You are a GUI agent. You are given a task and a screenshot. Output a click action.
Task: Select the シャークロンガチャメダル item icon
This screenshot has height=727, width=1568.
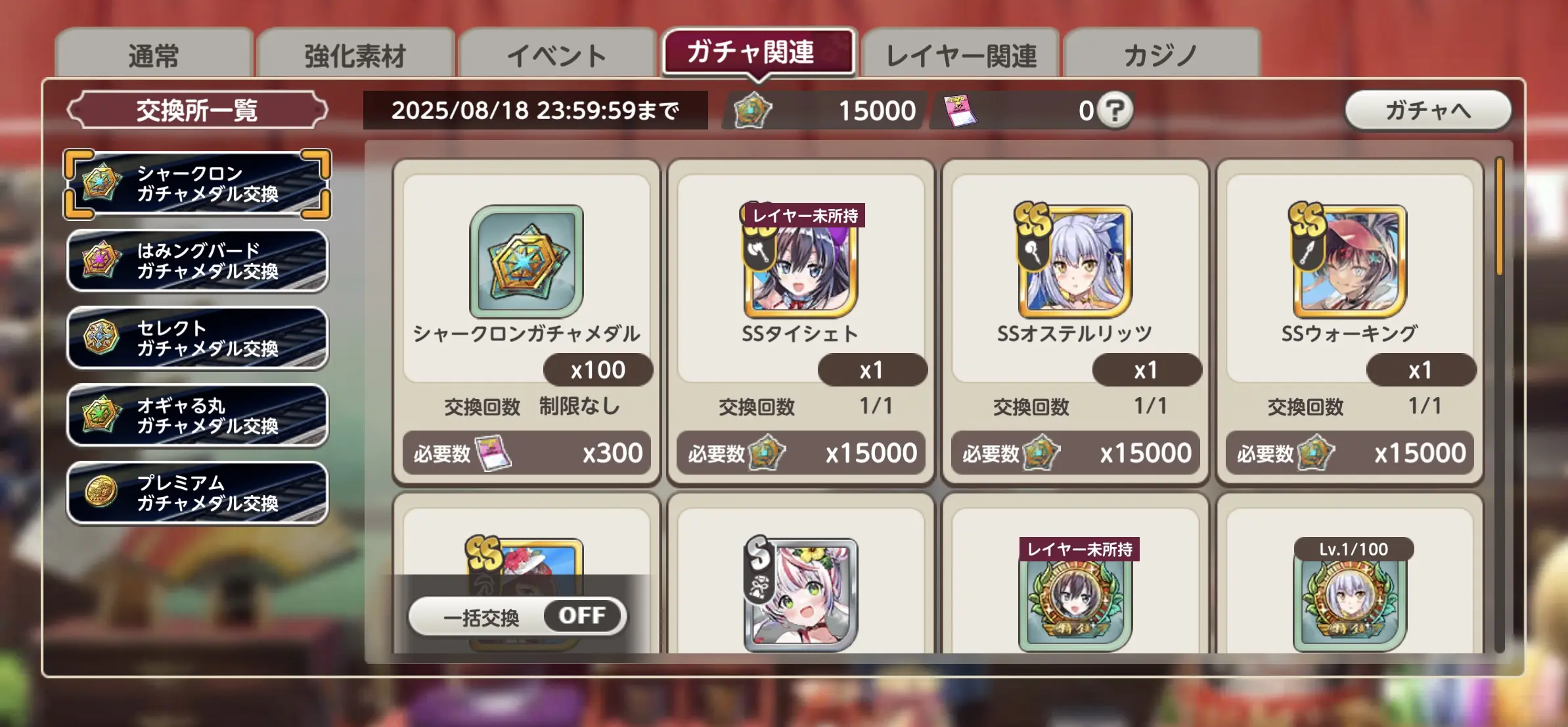(x=526, y=262)
